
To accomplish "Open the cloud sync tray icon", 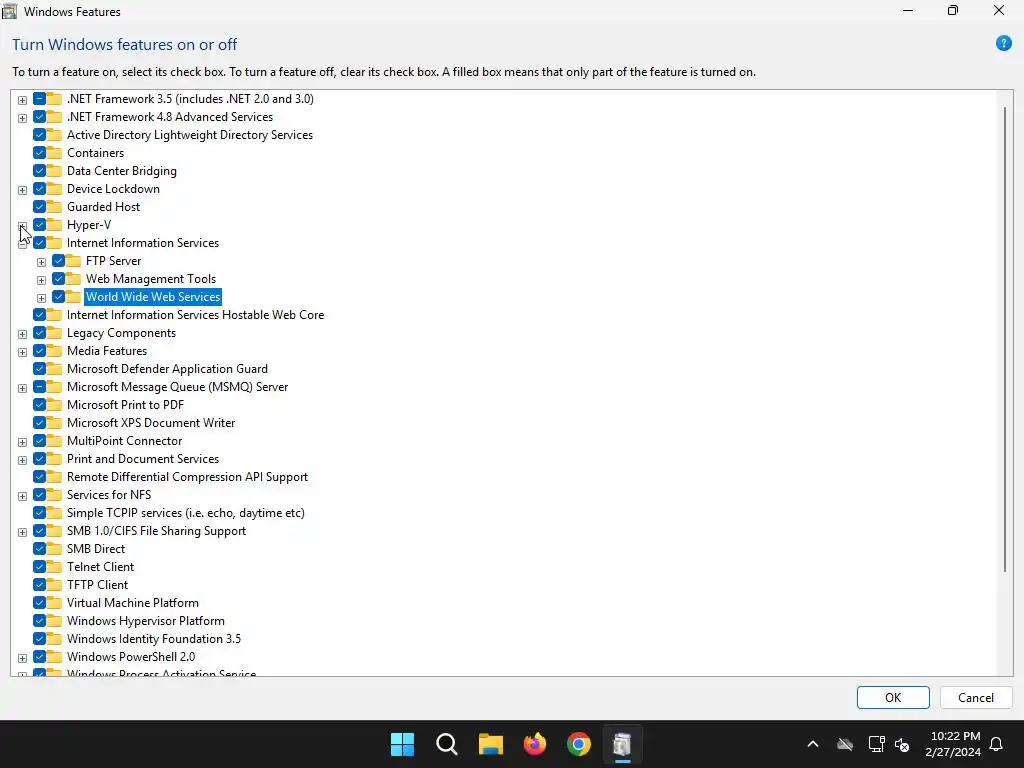I will pyautogui.click(x=845, y=744).
